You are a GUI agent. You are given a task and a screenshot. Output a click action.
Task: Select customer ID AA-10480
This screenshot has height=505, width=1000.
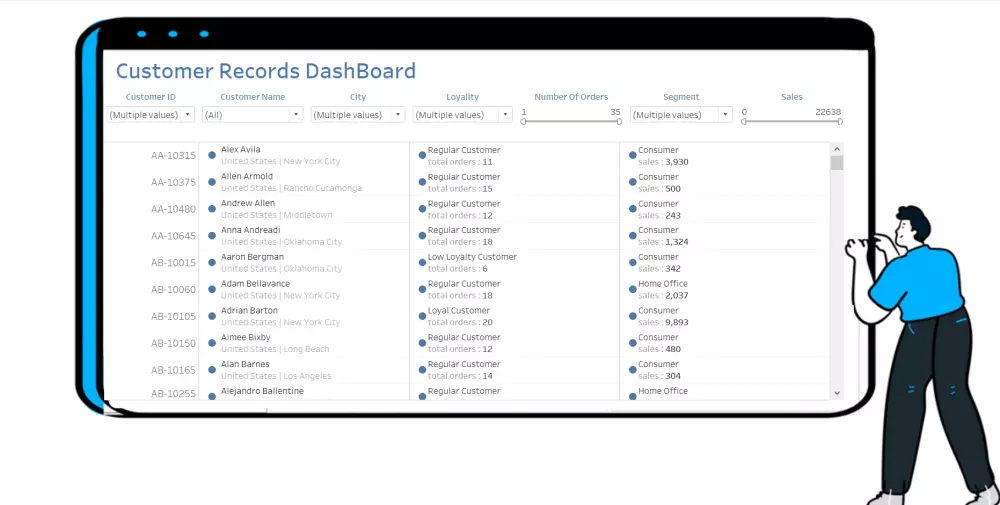[173, 209]
